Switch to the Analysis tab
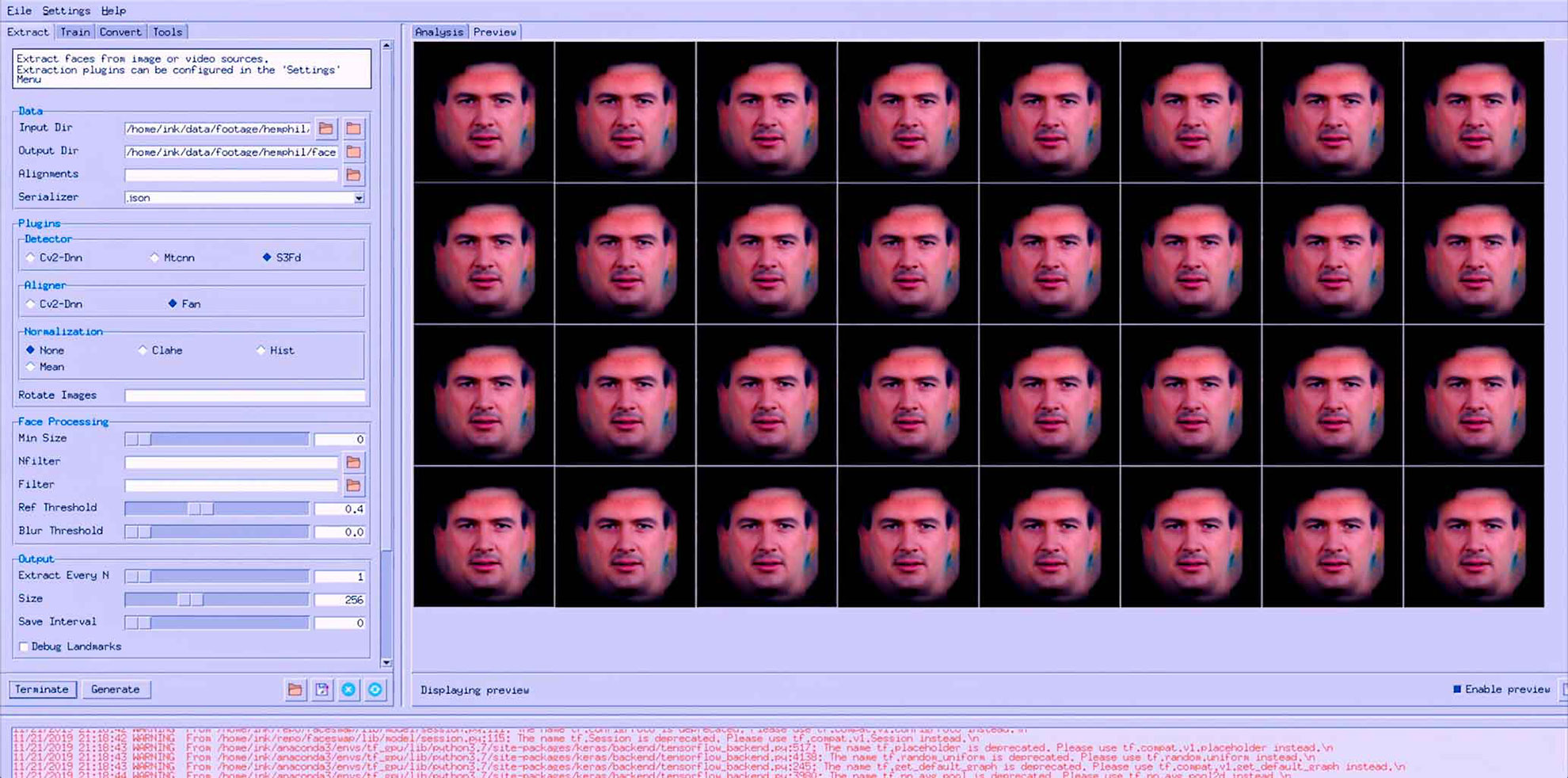Image resolution: width=1568 pixels, height=778 pixels. tap(439, 32)
